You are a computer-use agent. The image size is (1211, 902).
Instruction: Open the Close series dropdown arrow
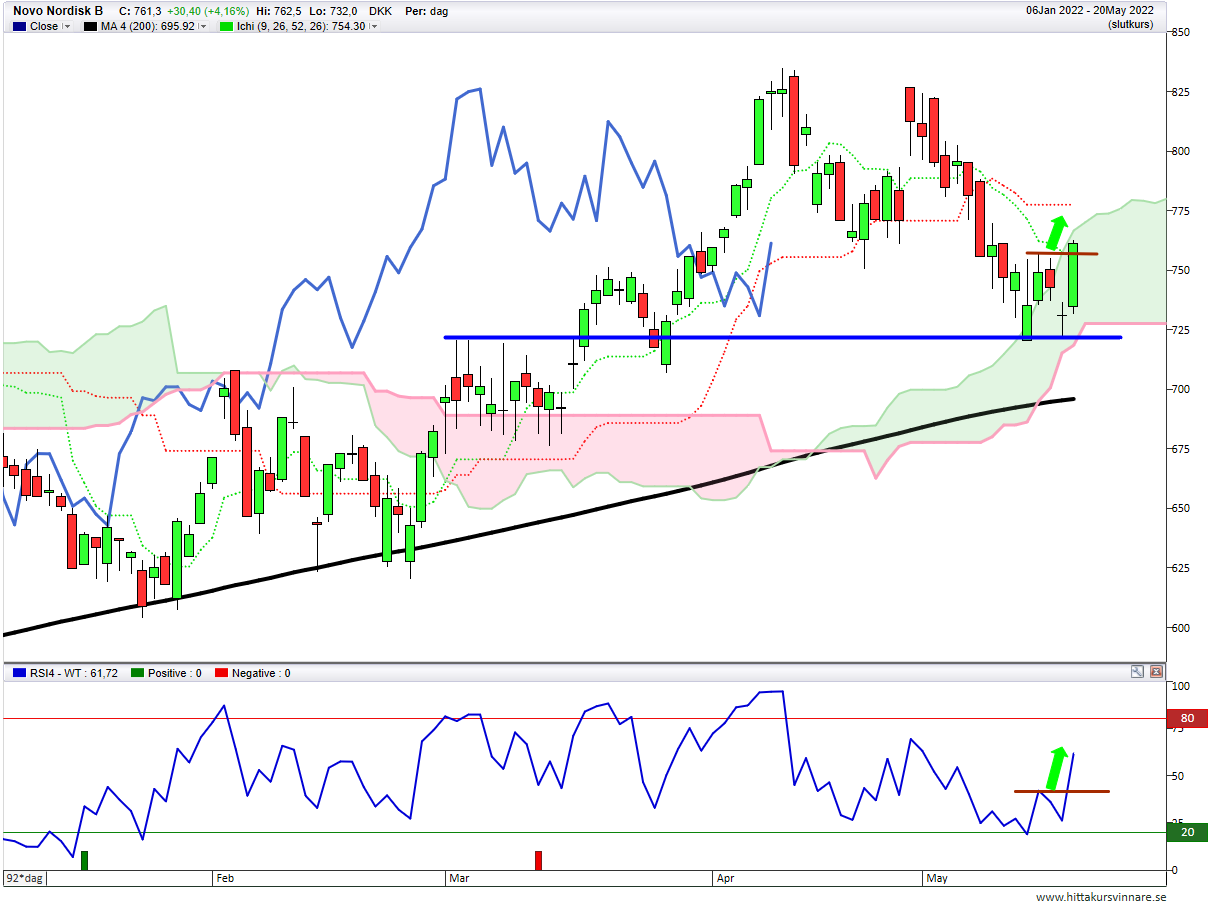click(x=68, y=27)
